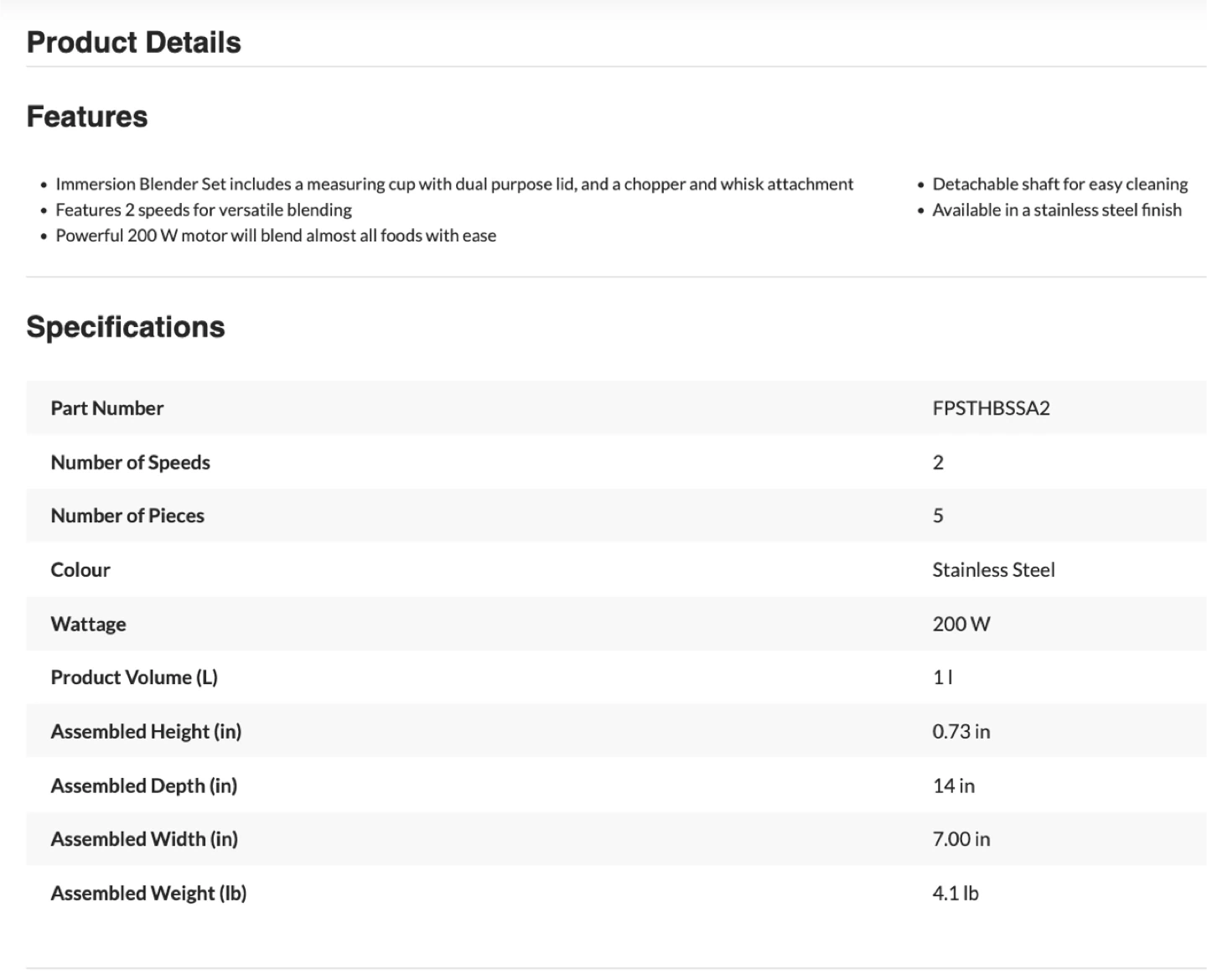Select the Product Volume (L) label
The width and height of the screenshot is (1207, 980).
tap(134, 677)
